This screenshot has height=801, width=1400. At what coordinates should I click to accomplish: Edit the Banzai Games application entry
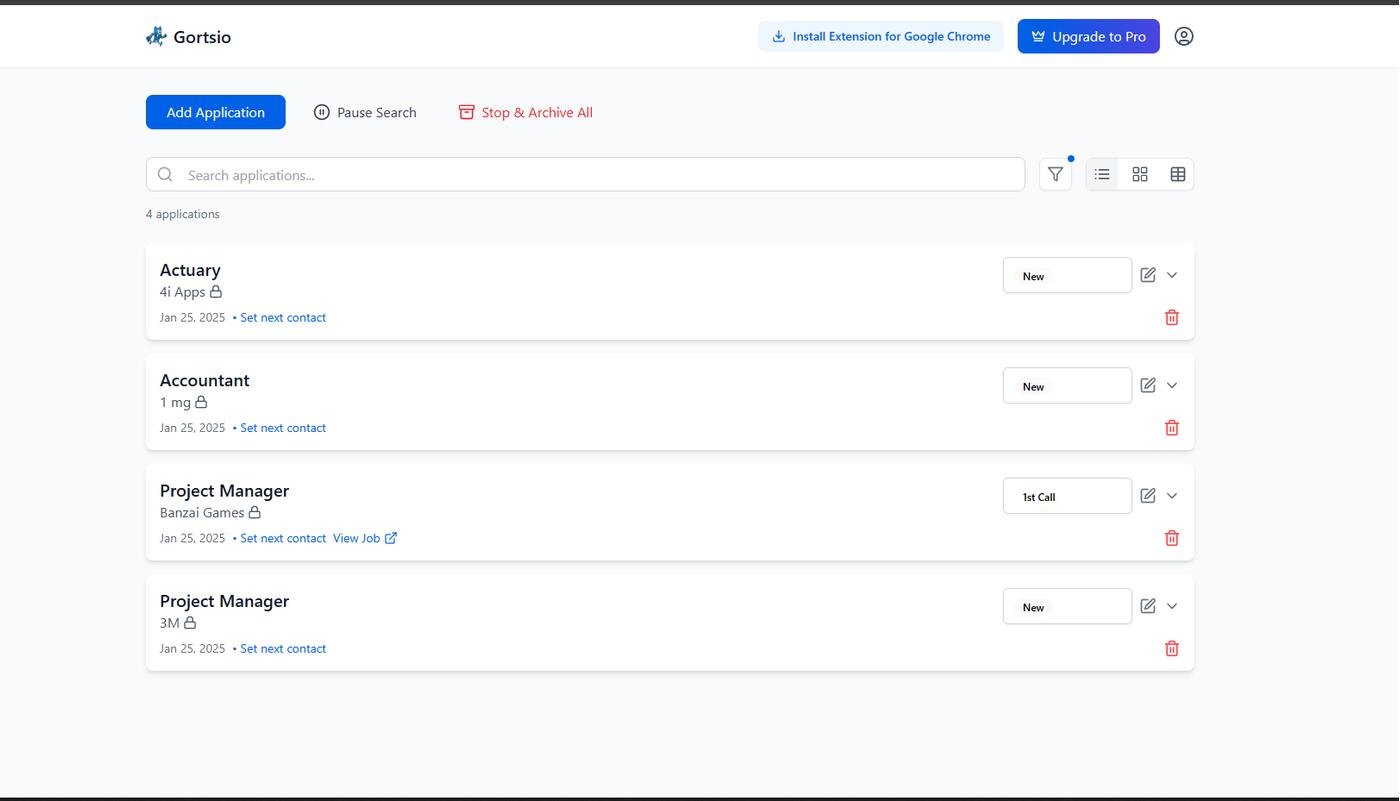pos(1147,496)
